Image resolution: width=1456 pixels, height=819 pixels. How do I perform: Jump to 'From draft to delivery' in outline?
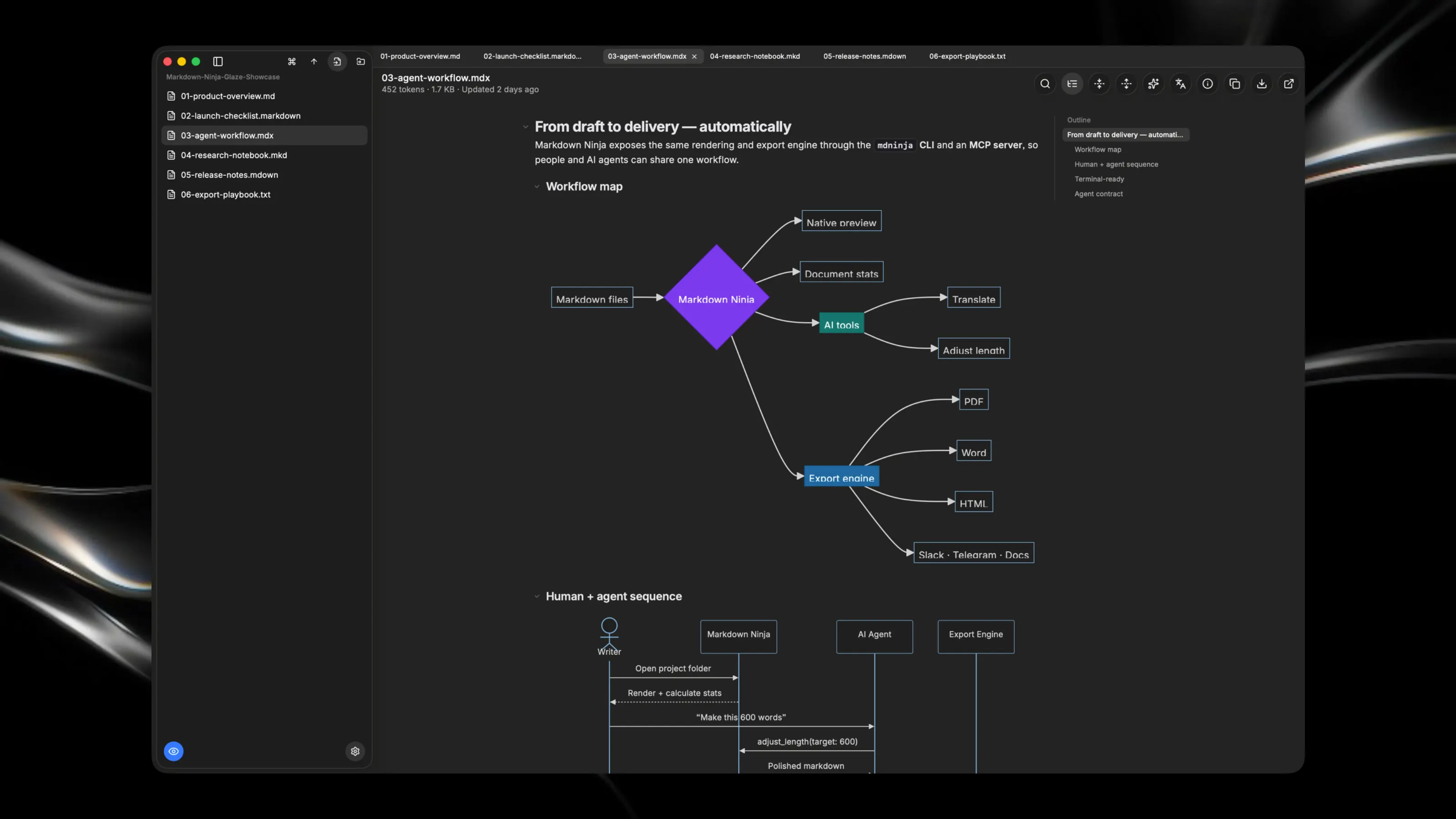[1125, 135]
